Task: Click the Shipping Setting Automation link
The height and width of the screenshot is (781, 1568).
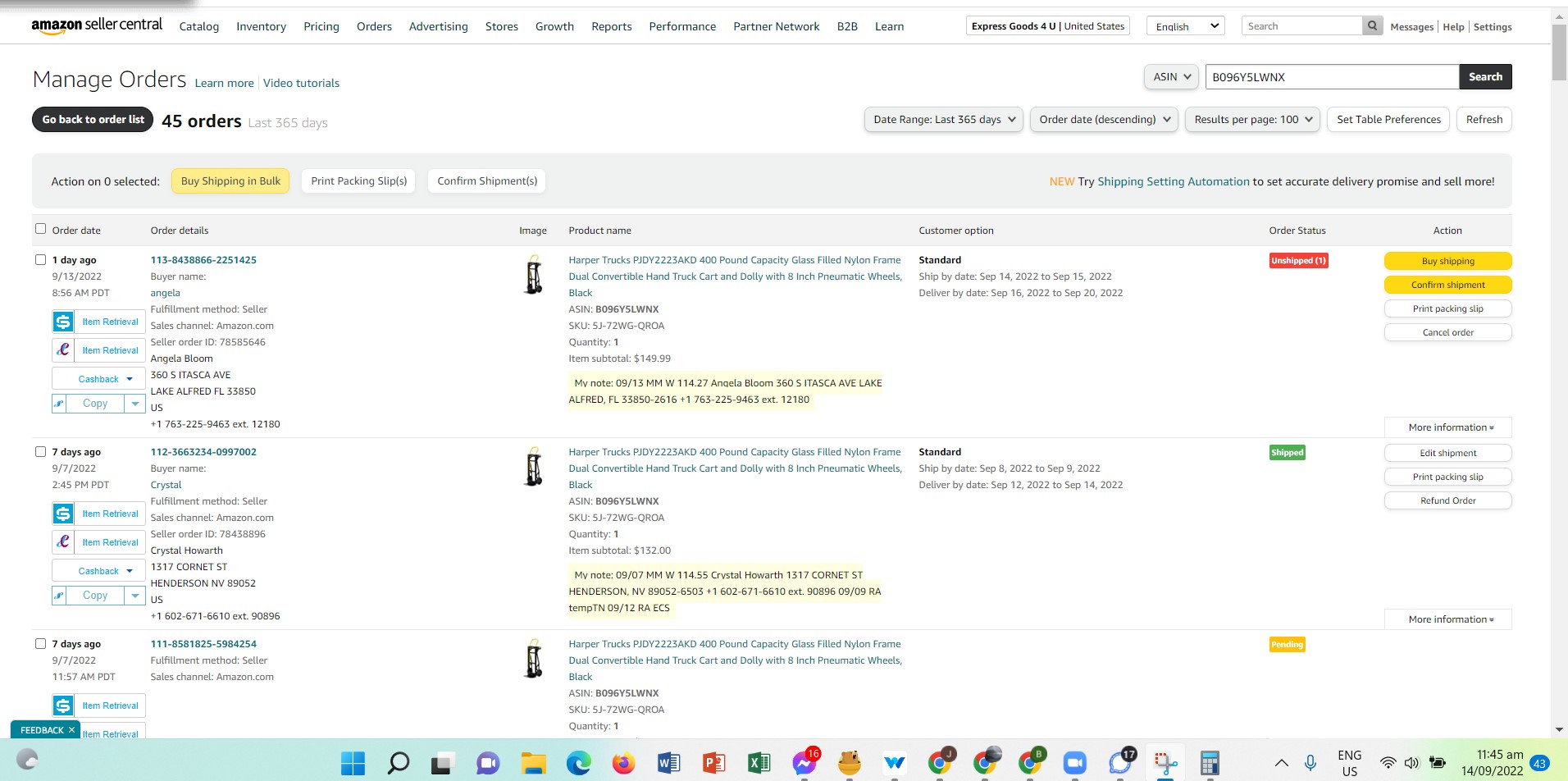Action: coord(1174,181)
